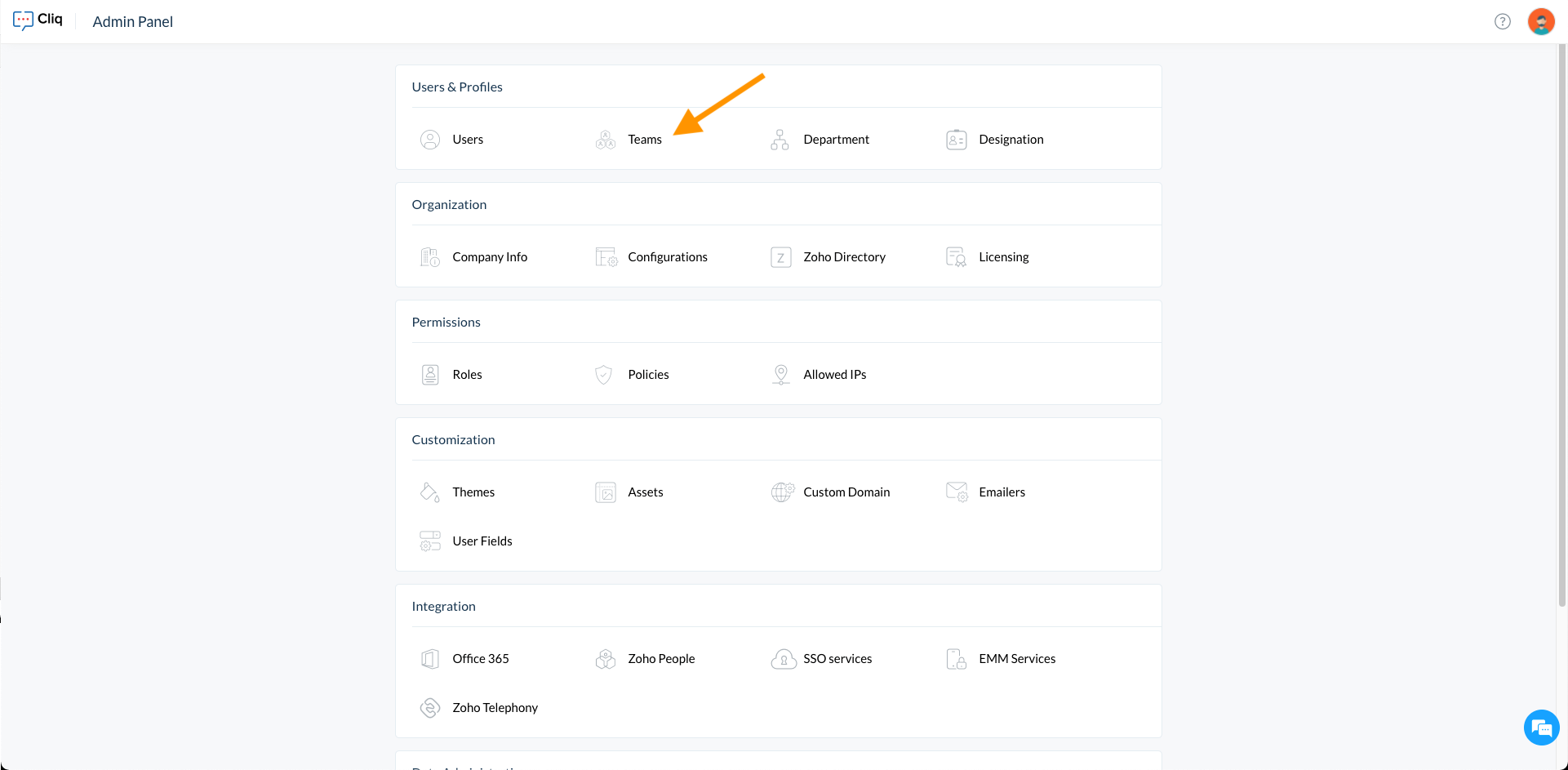Open the Assets link
This screenshot has height=770, width=1568.
(646, 492)
